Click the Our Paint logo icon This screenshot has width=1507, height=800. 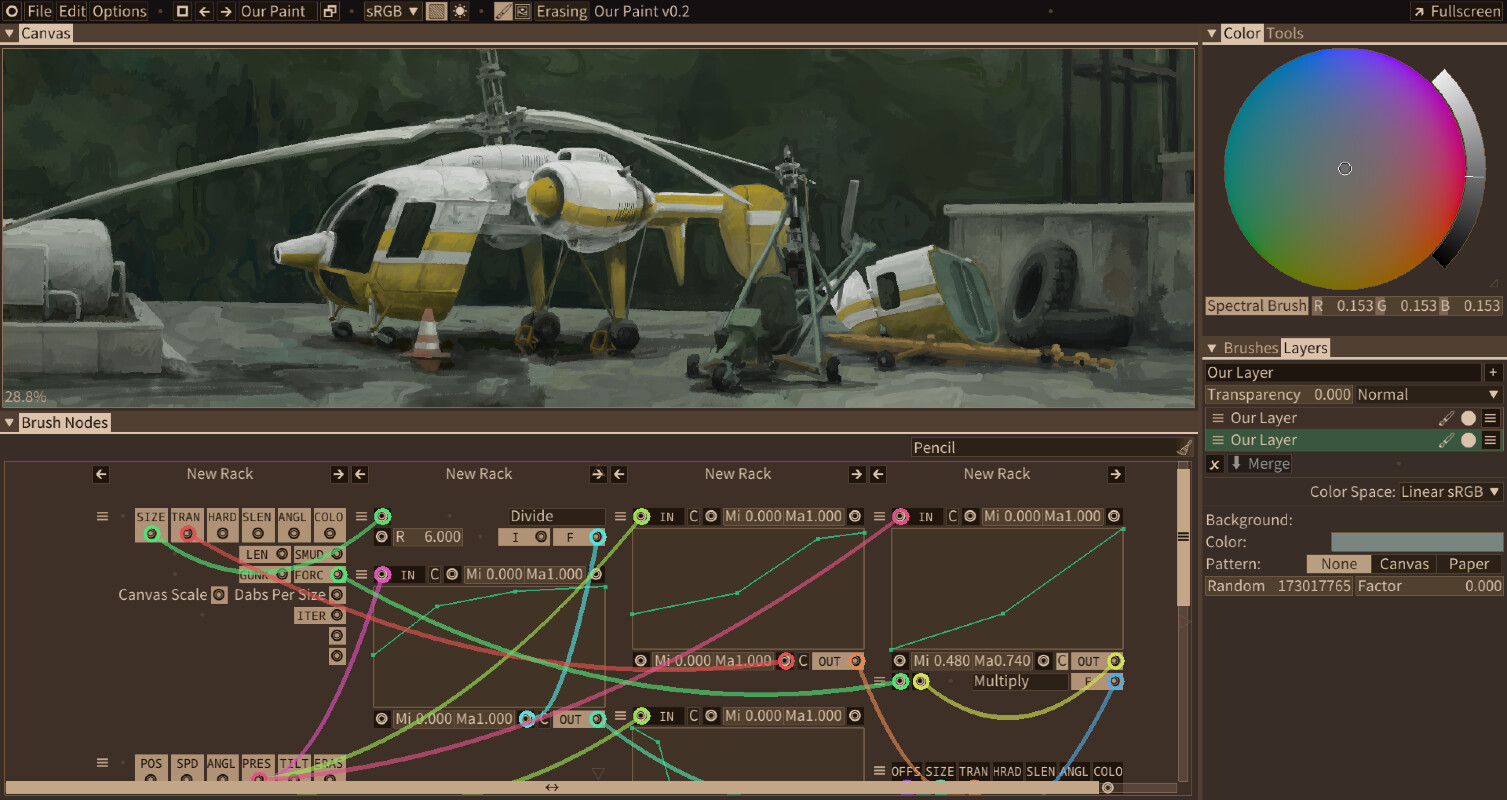[13, 12]
